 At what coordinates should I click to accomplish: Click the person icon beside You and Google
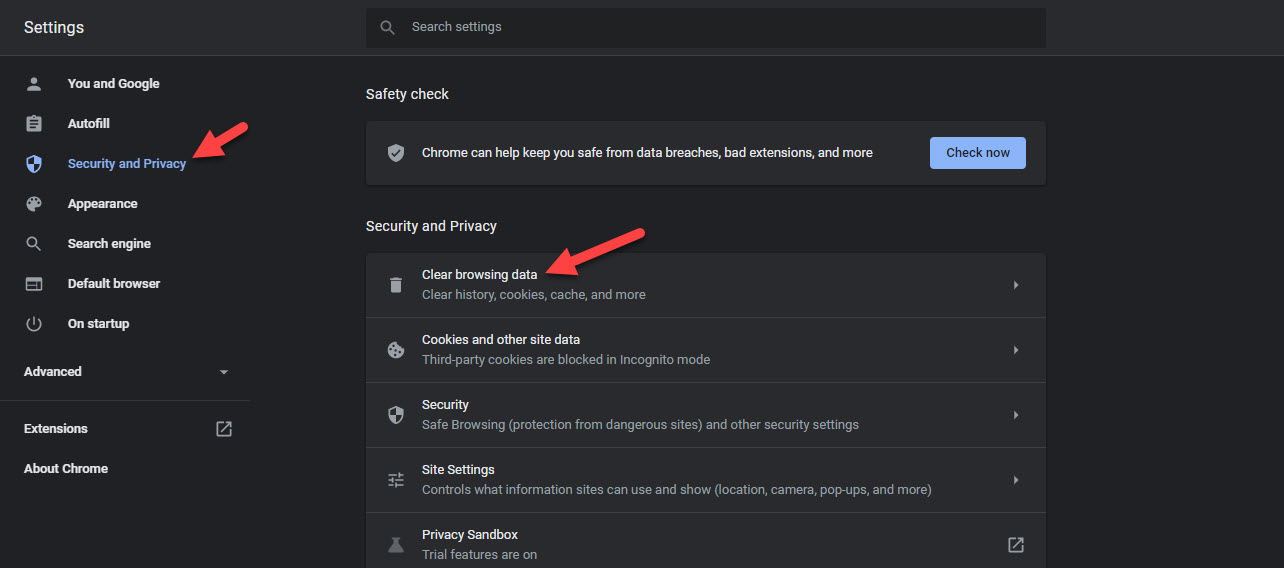pos(34,84)
